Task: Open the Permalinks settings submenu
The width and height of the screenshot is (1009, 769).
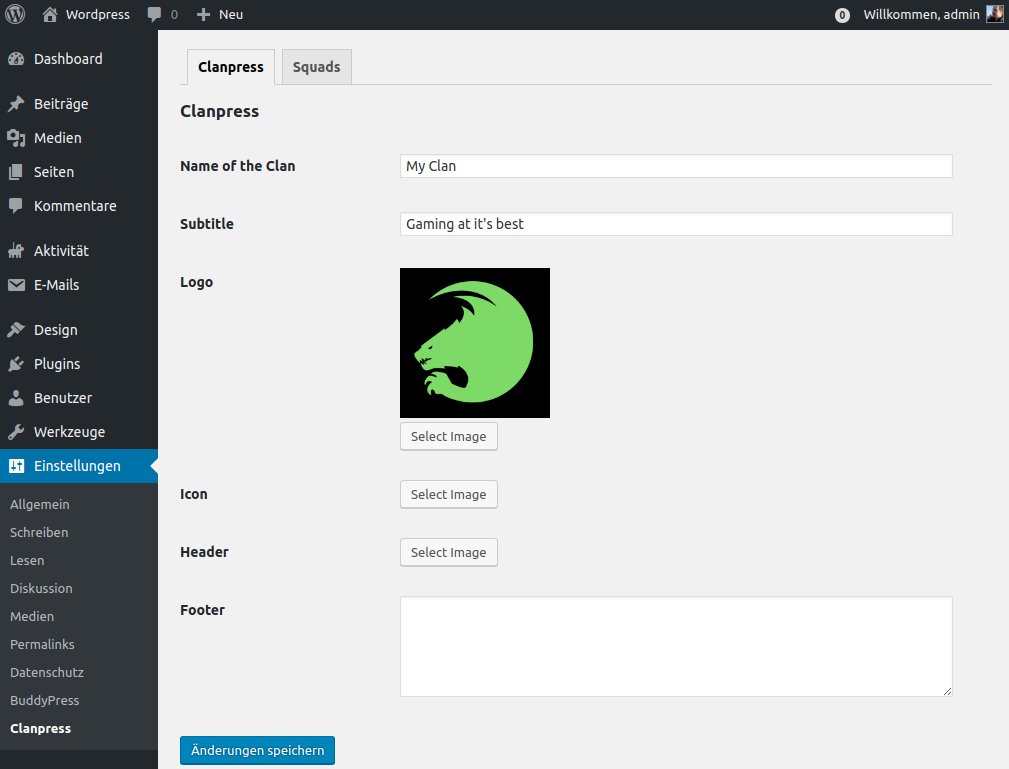Action: pyautogui.click(x=42, y=644)
